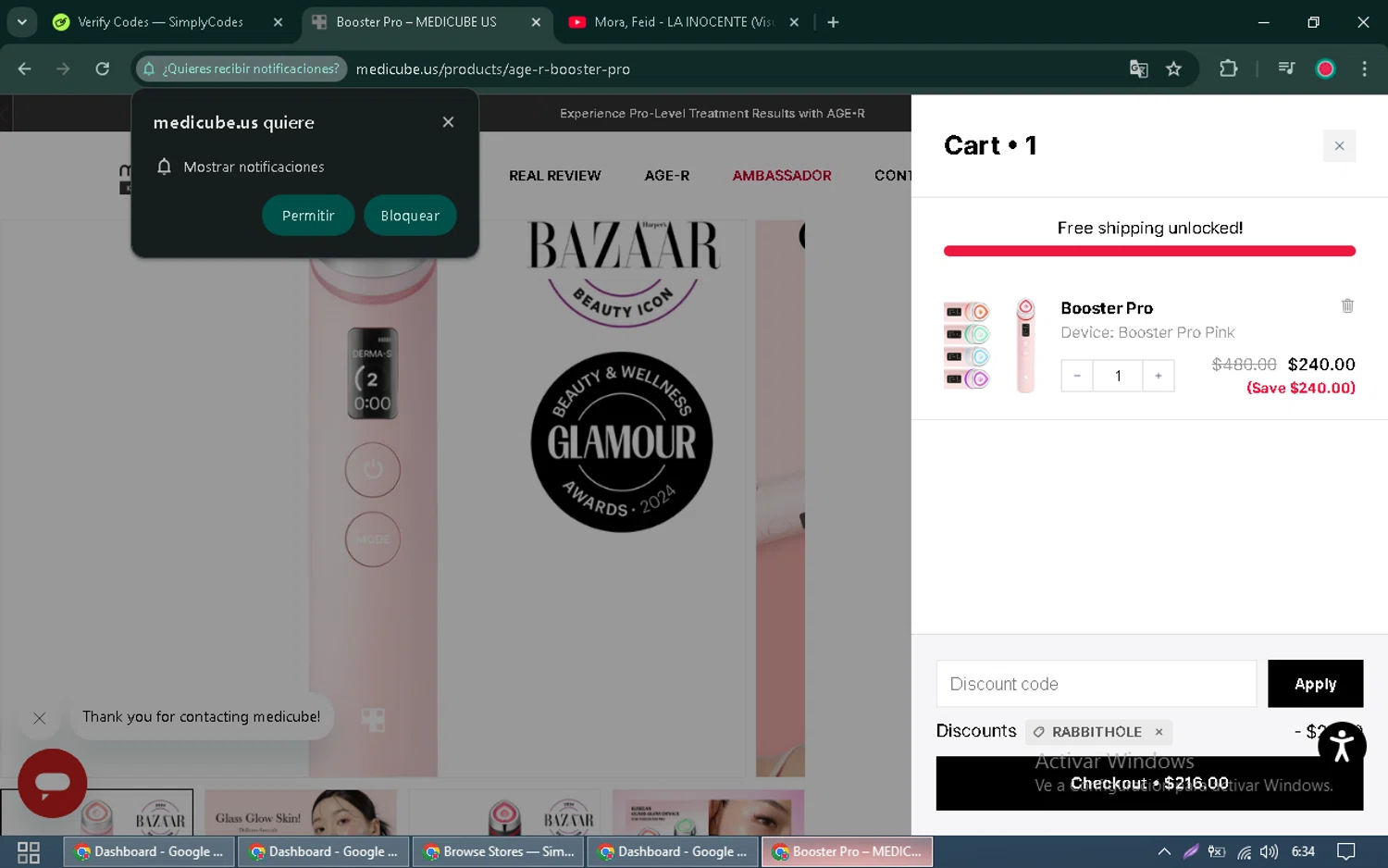Open the AMBASSADOR menu item

tap(782, 176)
